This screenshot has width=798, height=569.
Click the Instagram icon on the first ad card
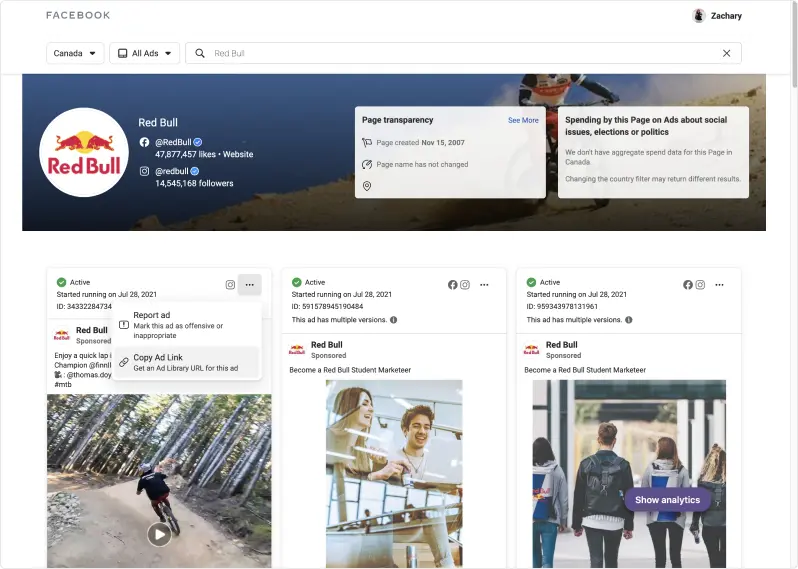230,285
